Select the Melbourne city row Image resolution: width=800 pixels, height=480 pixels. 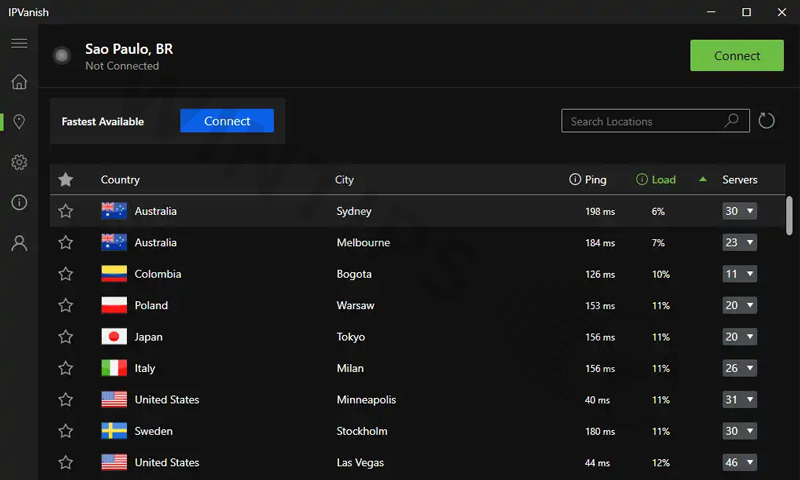click(417, 242)
